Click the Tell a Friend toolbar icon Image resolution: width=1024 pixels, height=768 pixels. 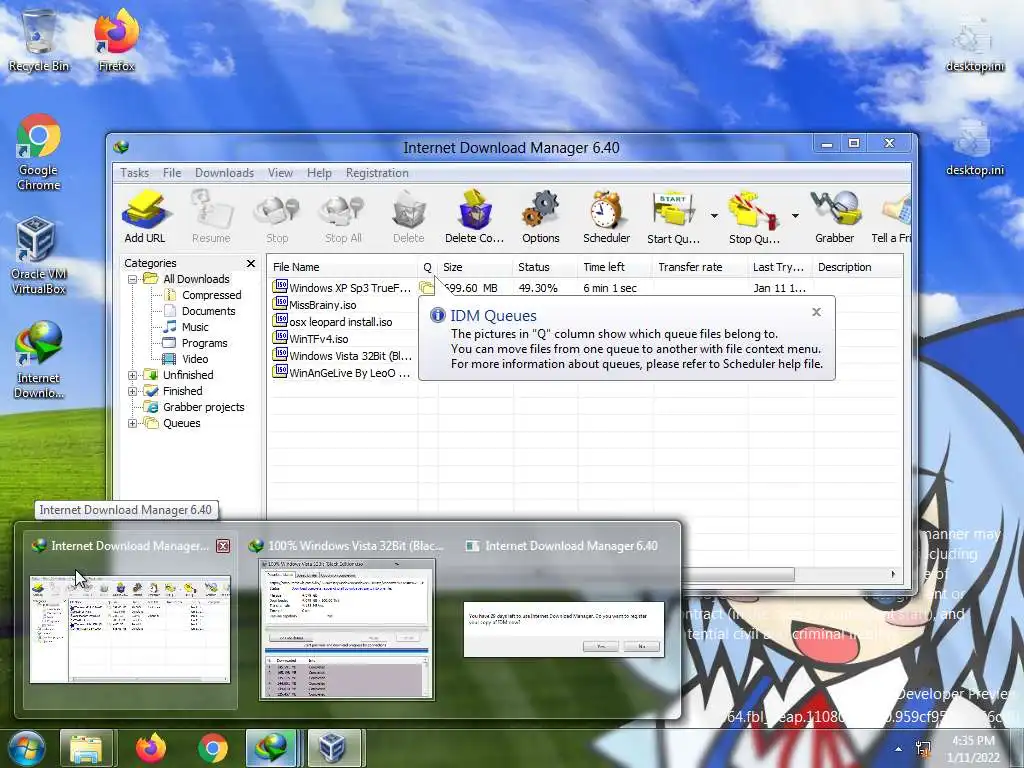892,217
